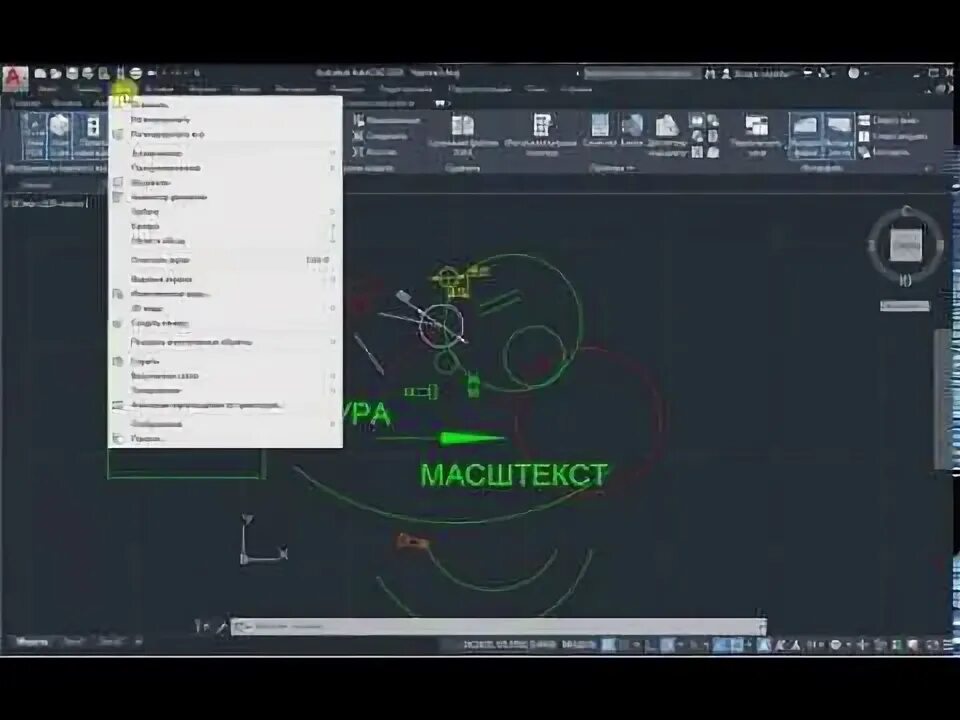Click the Plot icon in Quick Access Toolbar
Screen dimensions: 960x720
103,73
